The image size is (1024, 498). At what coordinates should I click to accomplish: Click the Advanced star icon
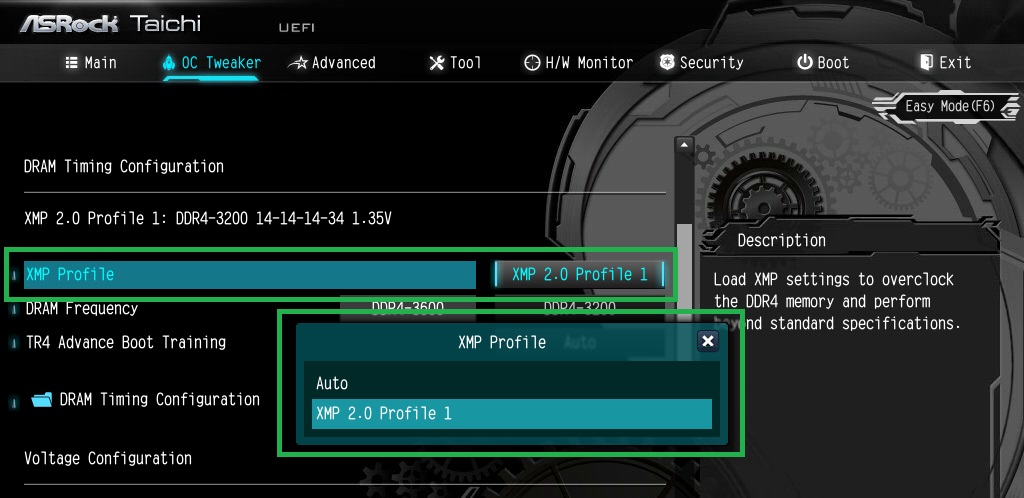[298, 63]
